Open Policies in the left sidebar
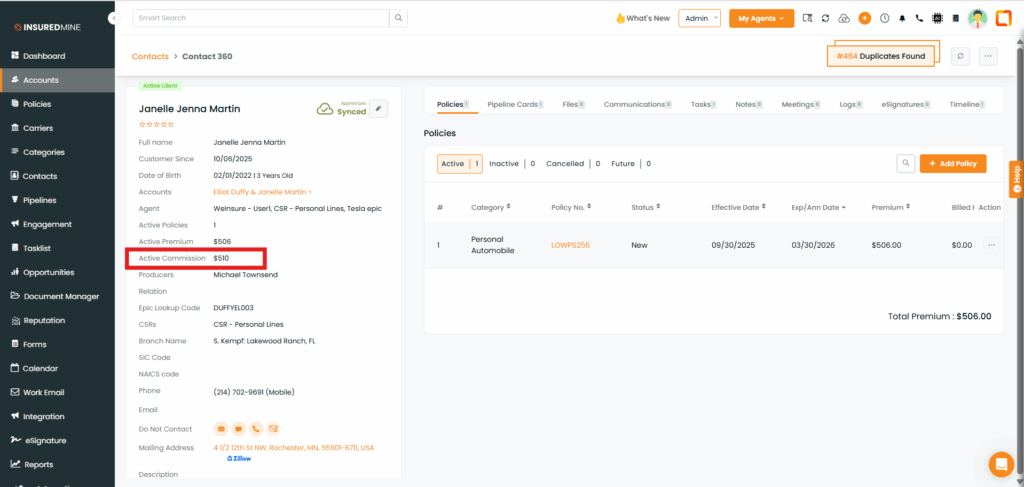Viewport: 1024px width, 487px height. click(37, 104)
